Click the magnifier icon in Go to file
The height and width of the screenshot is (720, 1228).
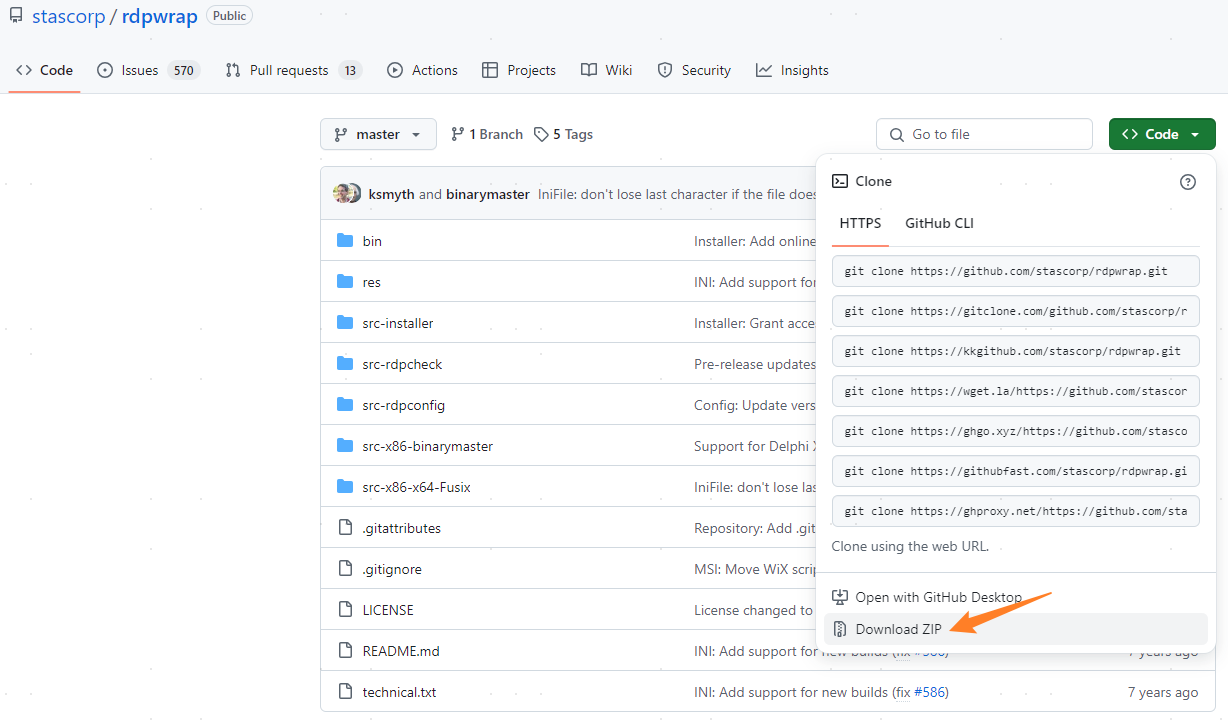(x=895, y=134)
